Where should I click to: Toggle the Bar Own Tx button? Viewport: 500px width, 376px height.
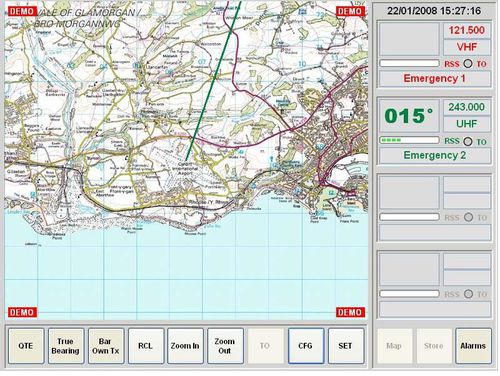pos(106,346)
